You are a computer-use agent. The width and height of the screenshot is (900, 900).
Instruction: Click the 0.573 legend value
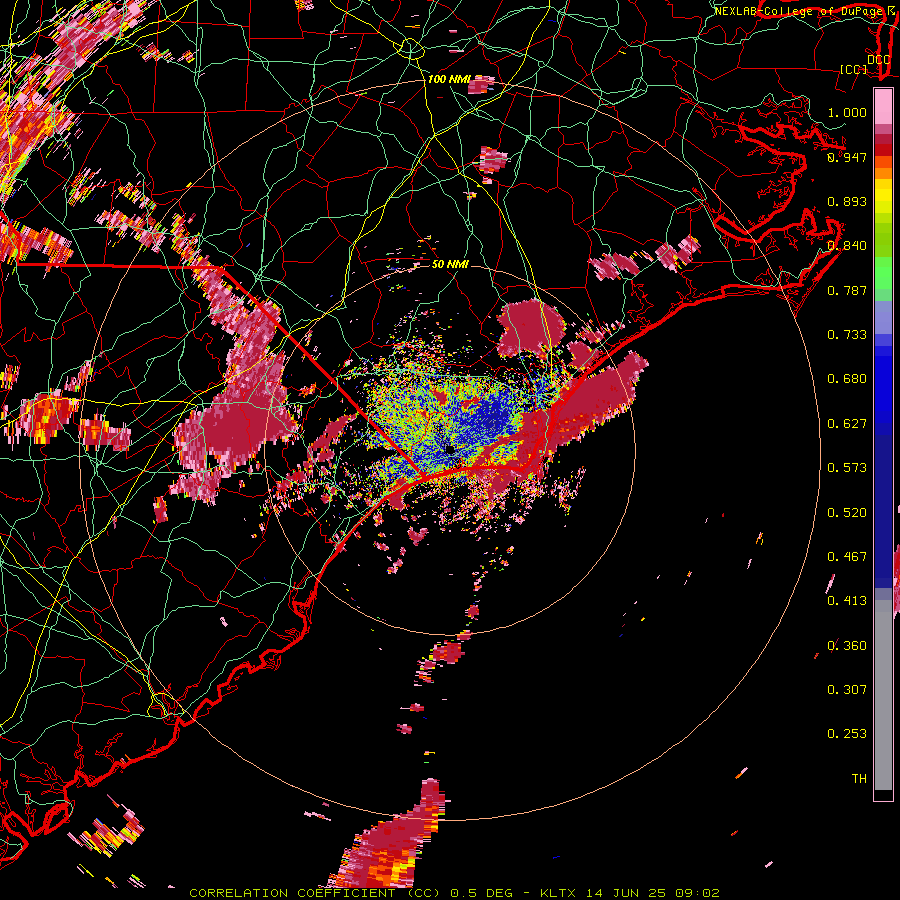tap(847, 468)
